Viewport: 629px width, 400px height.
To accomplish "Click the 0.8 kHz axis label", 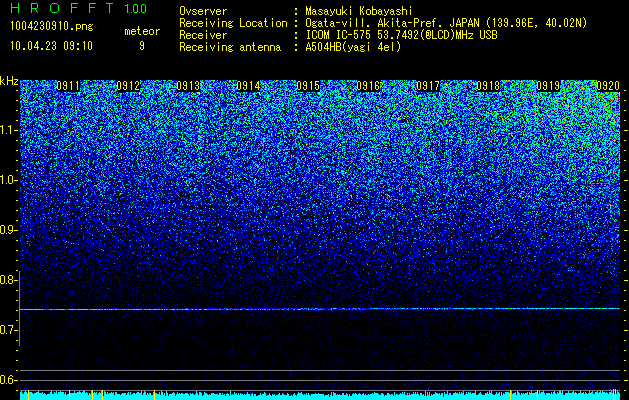I will click(8, 280).
